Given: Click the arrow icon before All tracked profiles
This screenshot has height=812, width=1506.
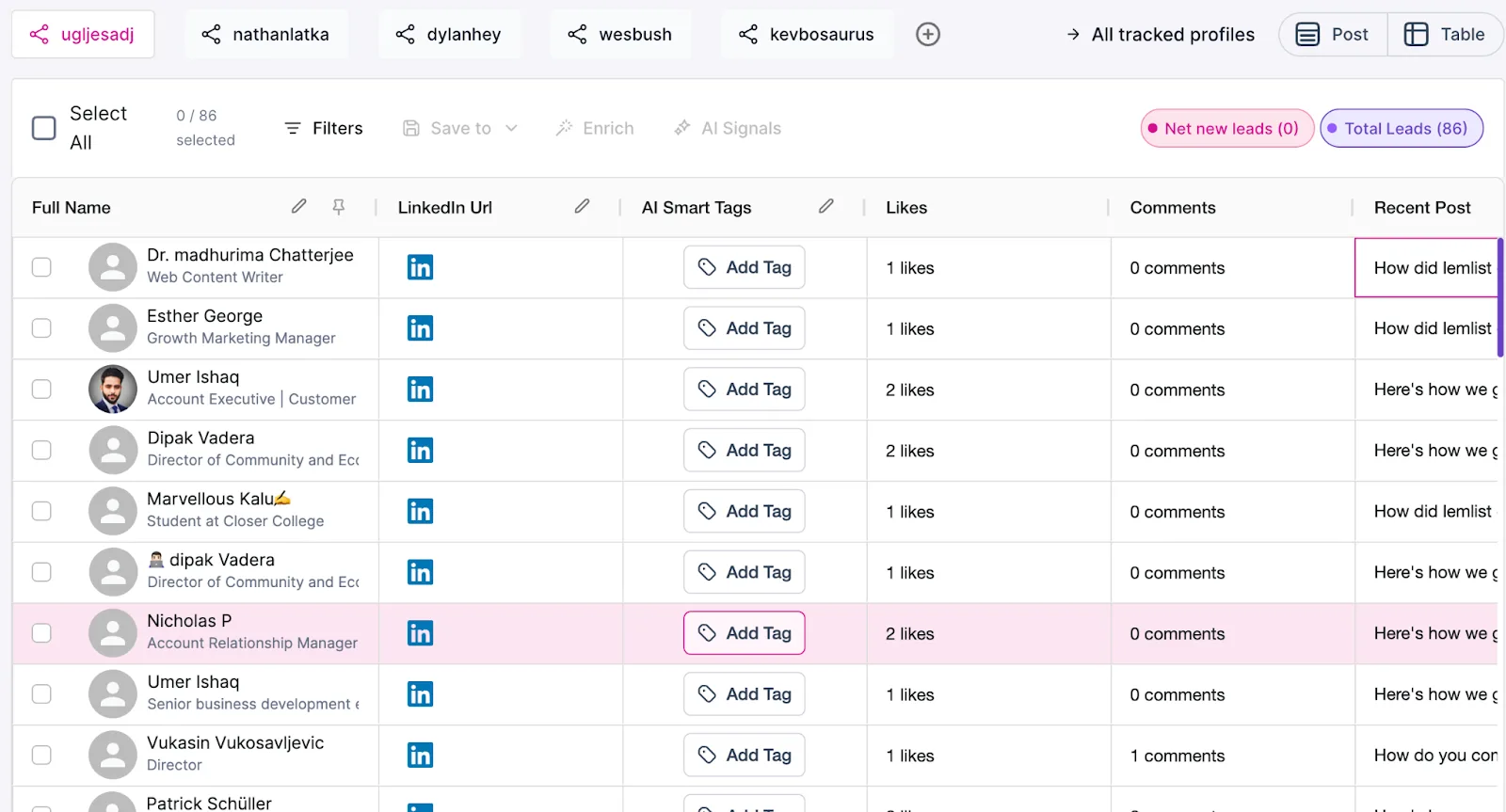Looking at the screenshot, I should (1073, 35).
